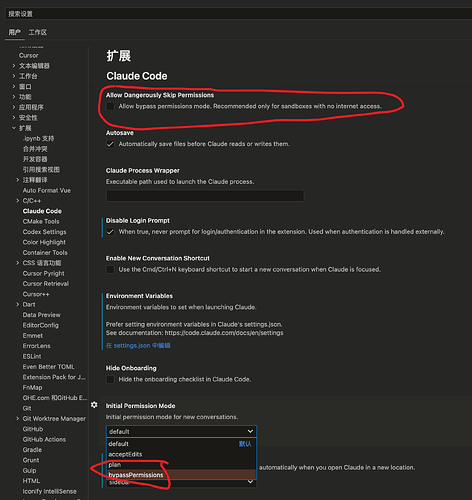Select Cursor++ settings
The height and width of the screenshot is (500, 472).
[x=36, y=294]
